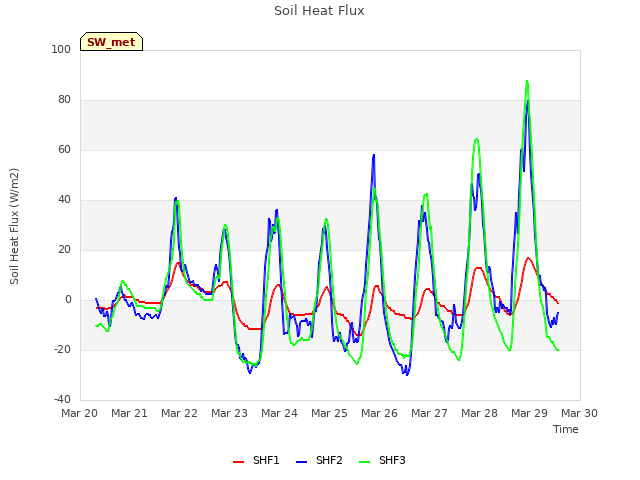
Task: Toggle the SHF1 series in the legend
Action: (x=256, y=460)
